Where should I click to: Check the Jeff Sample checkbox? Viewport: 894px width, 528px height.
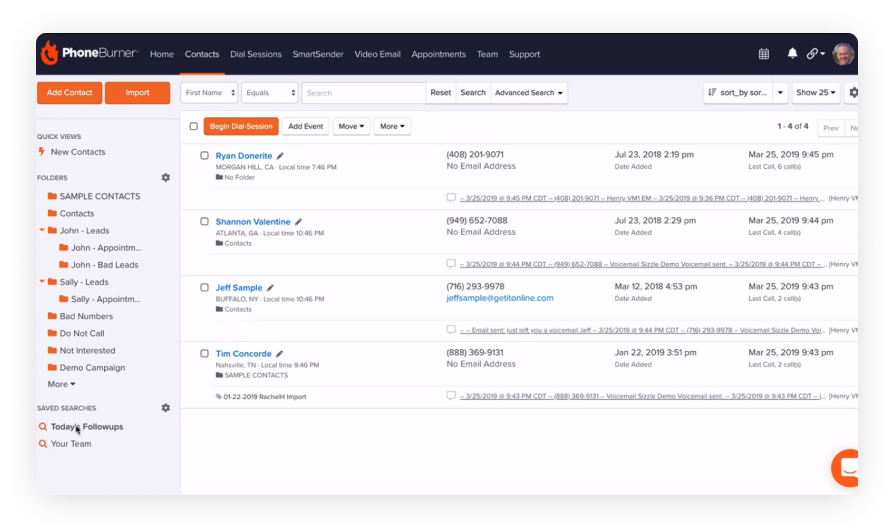[204, 287]
